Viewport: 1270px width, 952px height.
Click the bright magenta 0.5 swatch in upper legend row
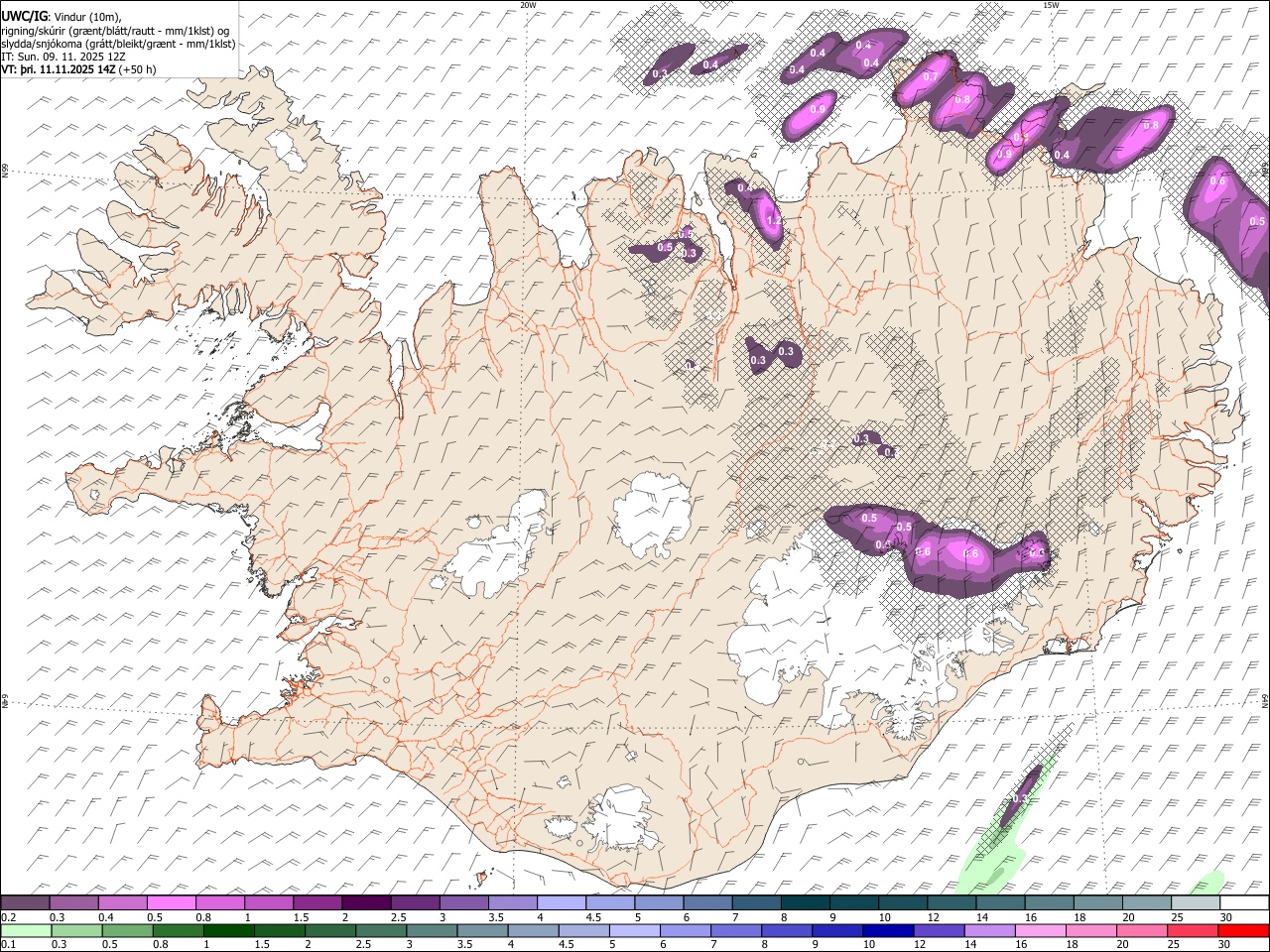[x=173, y=903]
